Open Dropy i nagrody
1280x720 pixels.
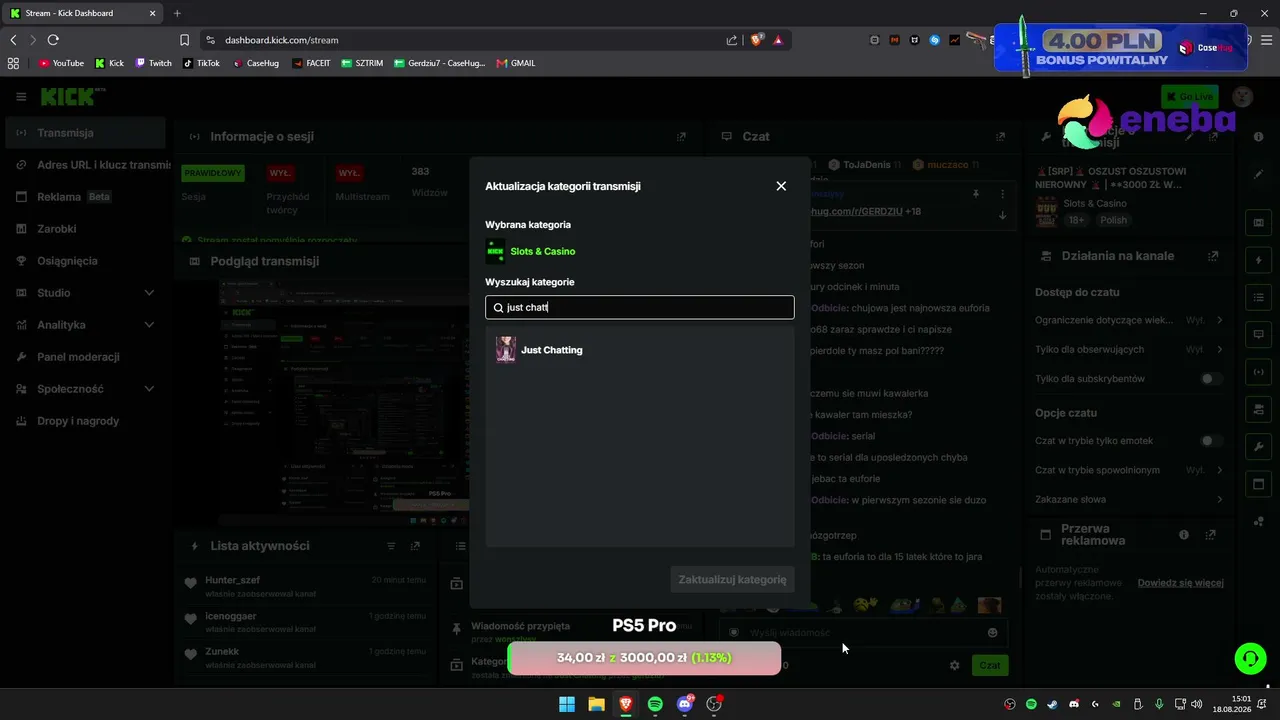click(85, 421)
